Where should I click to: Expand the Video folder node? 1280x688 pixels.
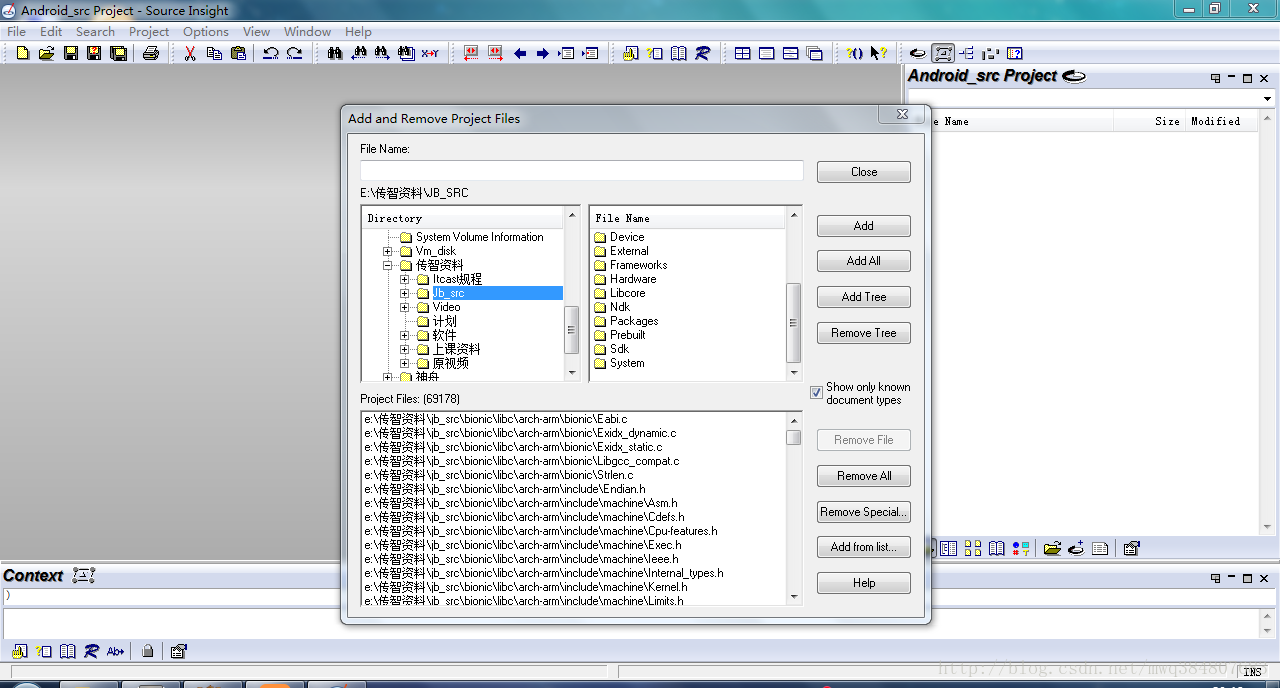click(405, 307)
